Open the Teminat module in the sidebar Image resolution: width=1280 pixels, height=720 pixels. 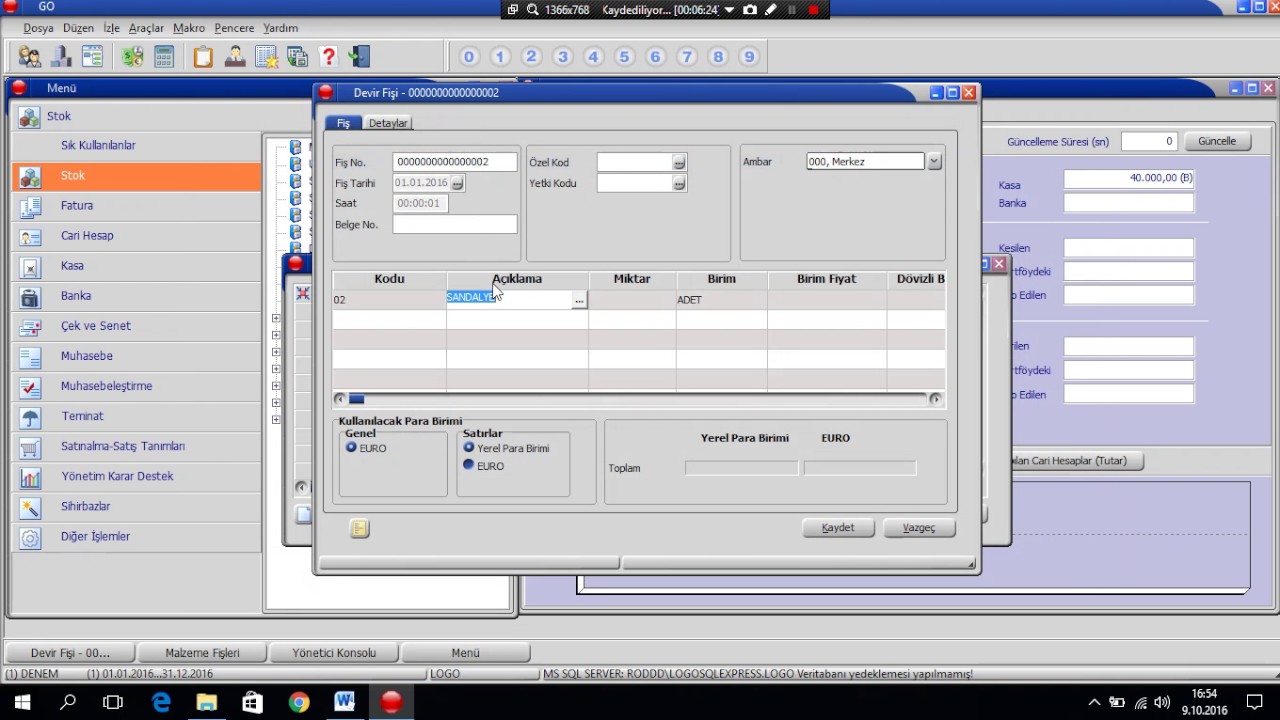pyautogui.click(x=137, y=416)
